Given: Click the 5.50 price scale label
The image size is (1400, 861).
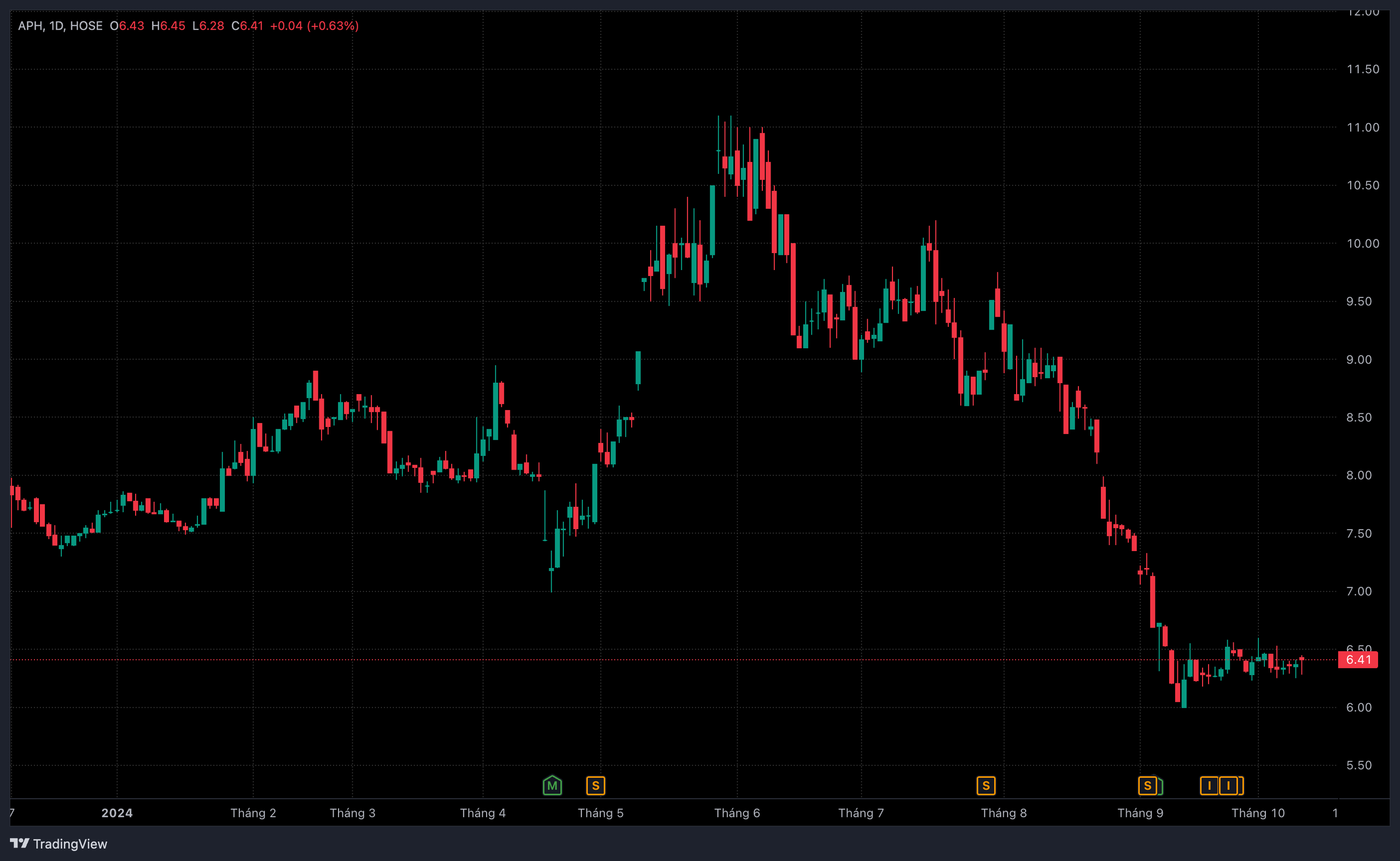Looking at the screenshot, I should click(x=1358, y=765).
